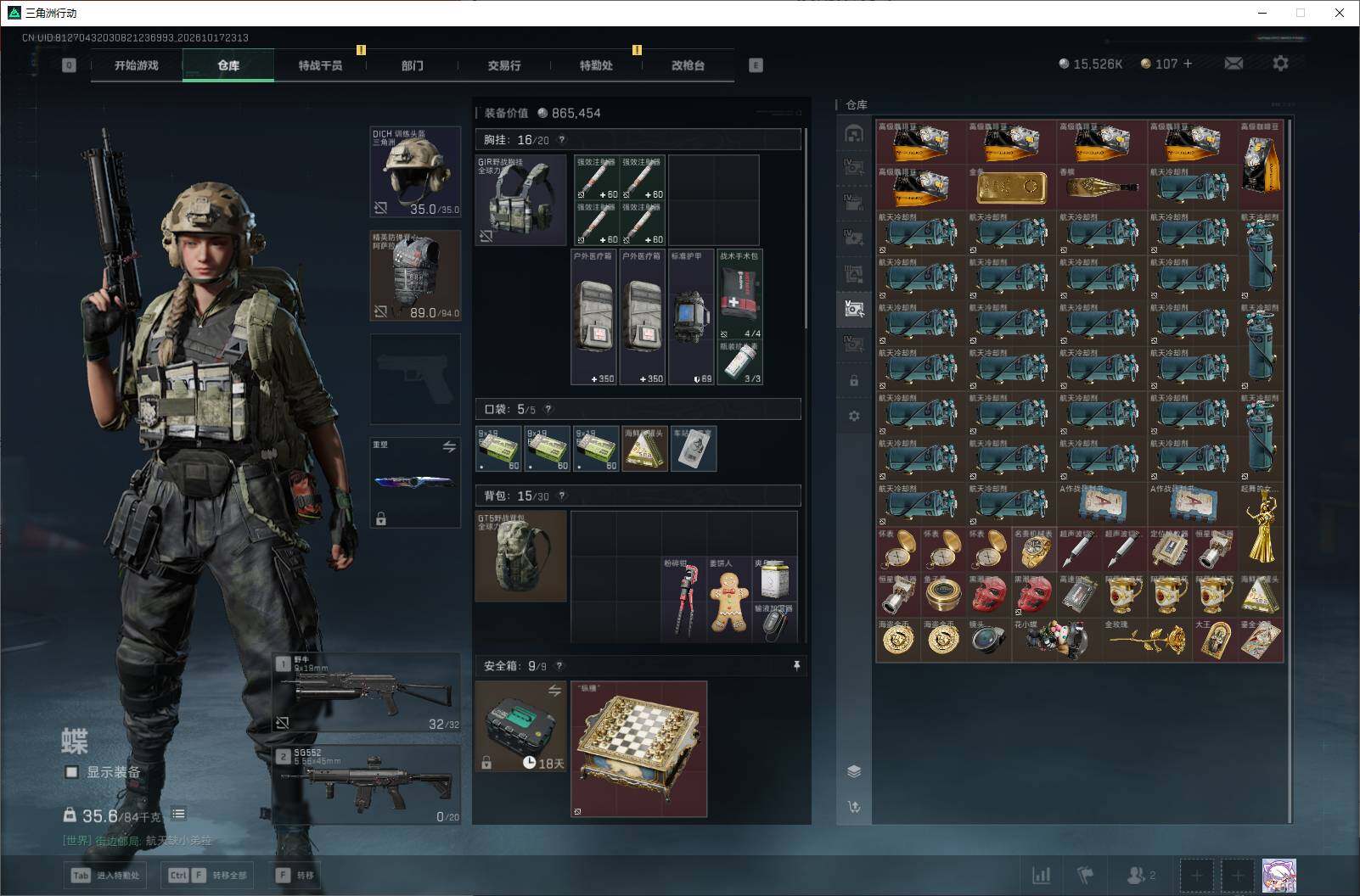Viewport: 1360px width, 896px height.
Task: Click the list icon beside 35.6 weight
Action: 178,814
